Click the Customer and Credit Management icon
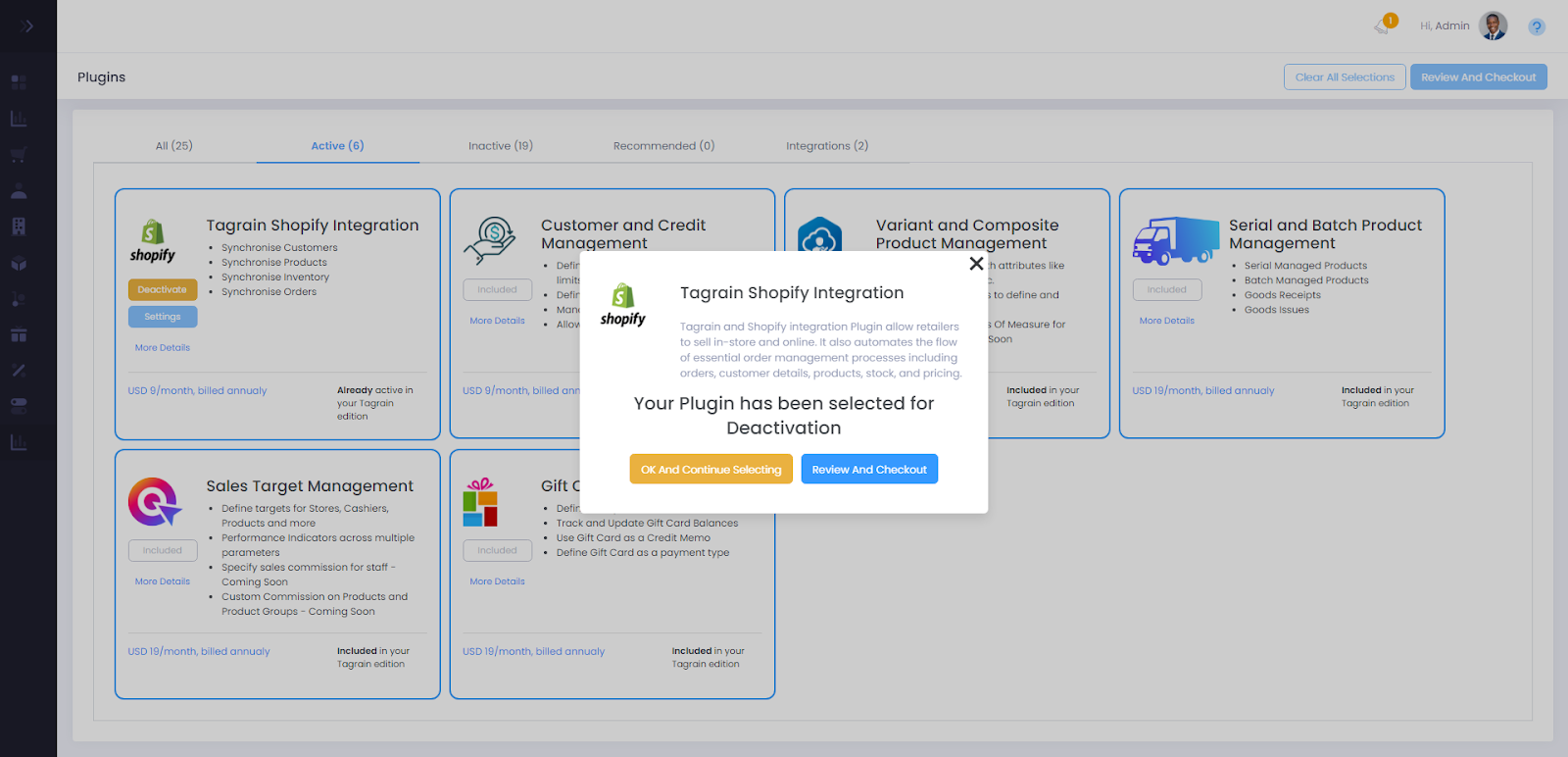The width and height of the screenshot is (1568, 757). coord(490,241)
